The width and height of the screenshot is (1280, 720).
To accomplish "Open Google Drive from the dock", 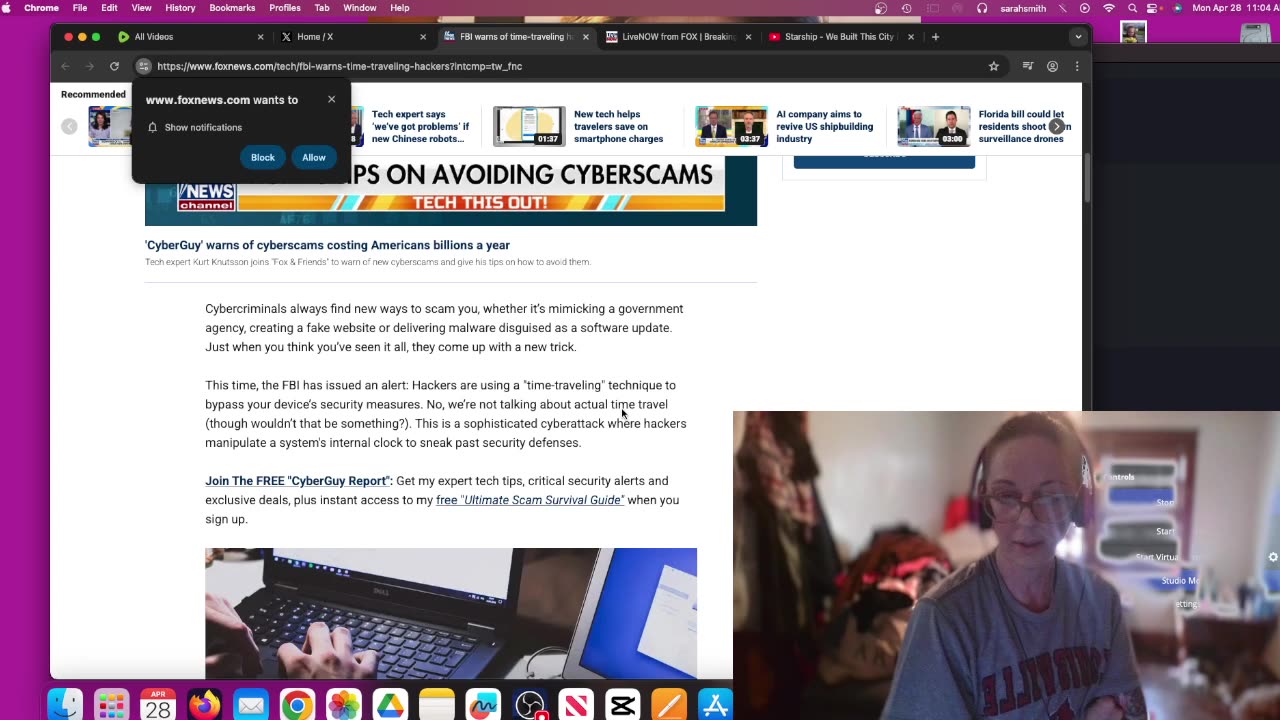I will pos(390,705).
